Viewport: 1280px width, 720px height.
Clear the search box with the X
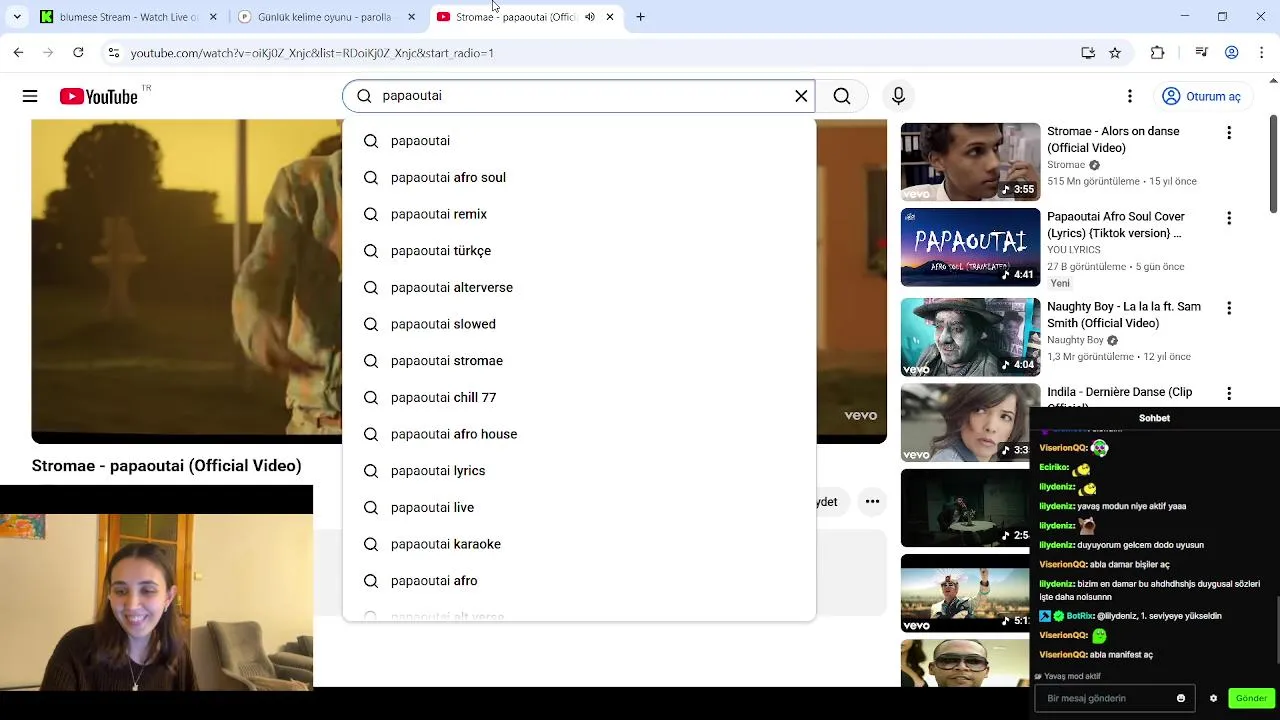click(x=801, y=96)
